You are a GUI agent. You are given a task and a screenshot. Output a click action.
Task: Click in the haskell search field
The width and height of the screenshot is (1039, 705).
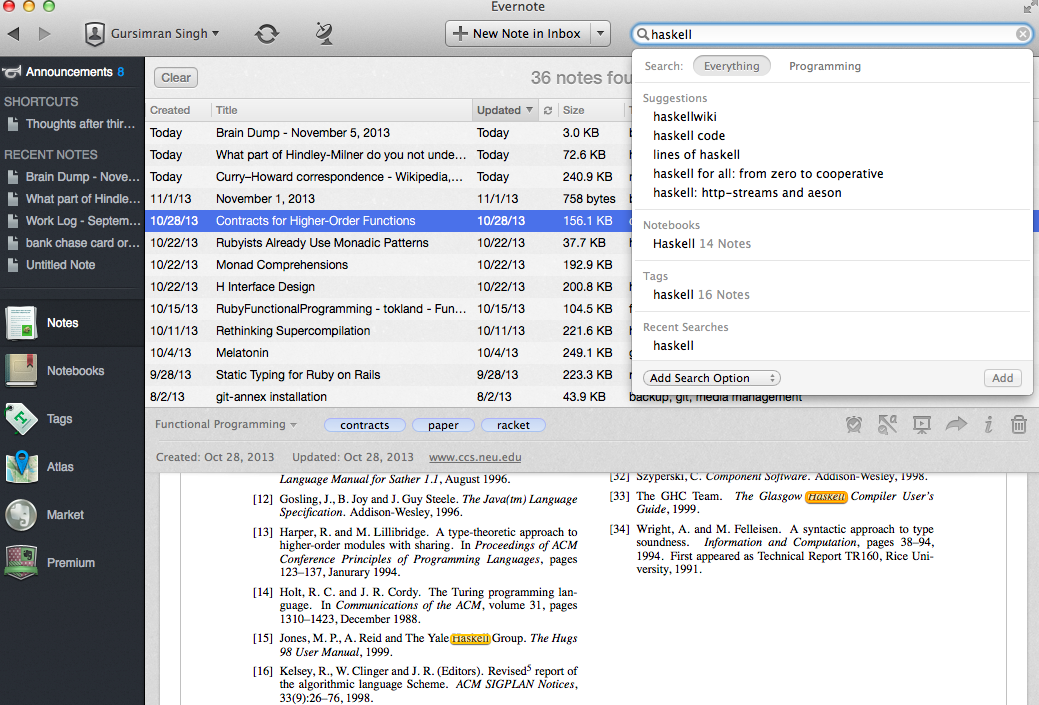click(832, 34)
